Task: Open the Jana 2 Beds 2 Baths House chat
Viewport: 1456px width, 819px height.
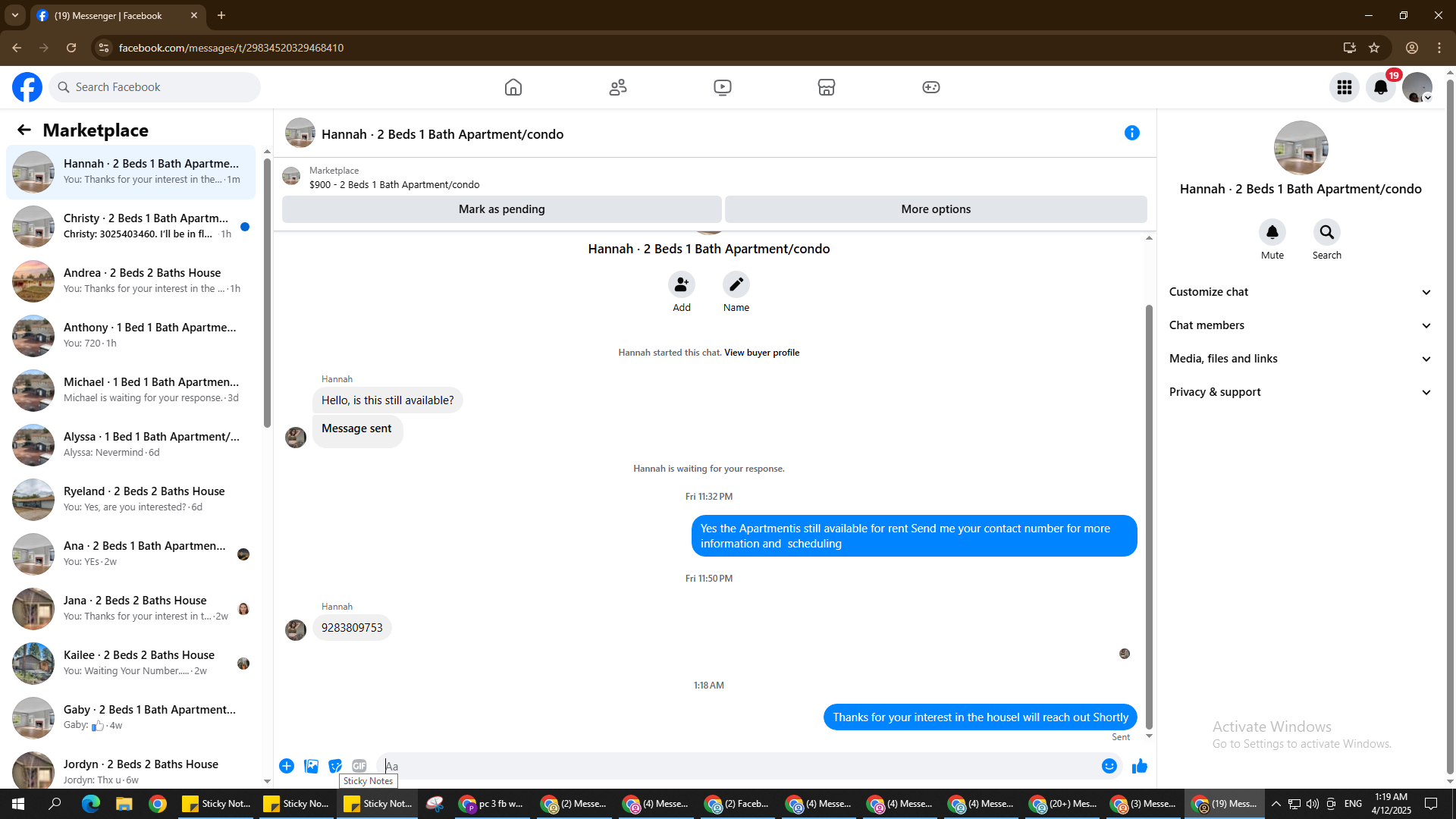Action: (x=130, y=609)
